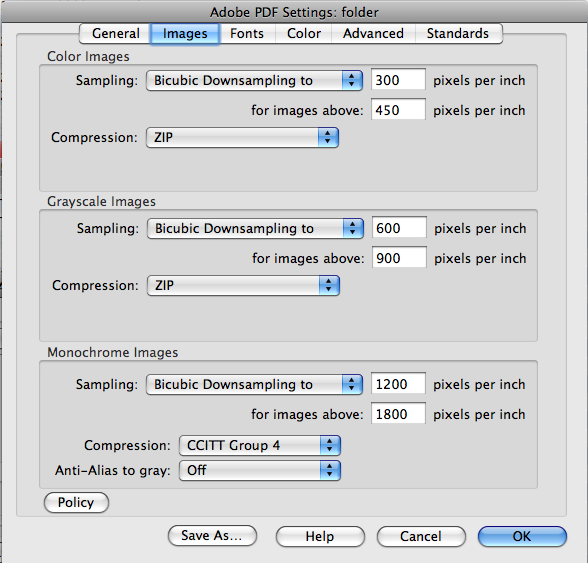Viewport: 588px width, 563px height.
Task: Open the Fonts tab
Action: [247, 34]
